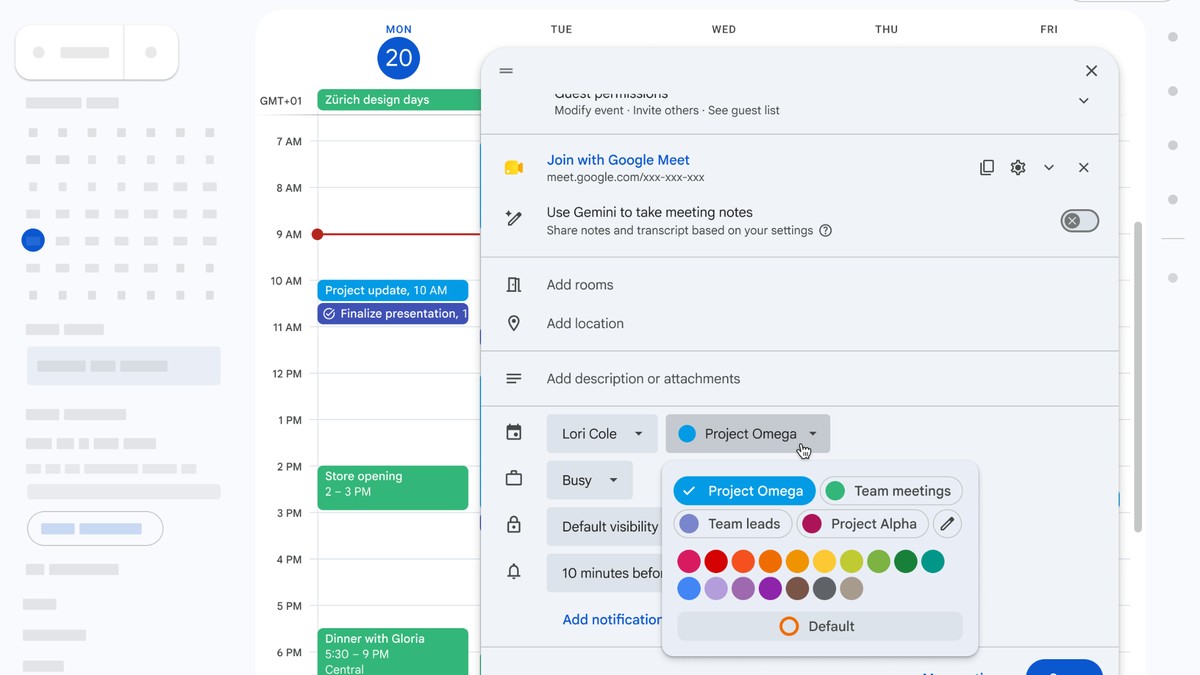Click Add notification link
Image resolution: width=1200 pixels, height=675 pixels.
click(x=612, y=620)
